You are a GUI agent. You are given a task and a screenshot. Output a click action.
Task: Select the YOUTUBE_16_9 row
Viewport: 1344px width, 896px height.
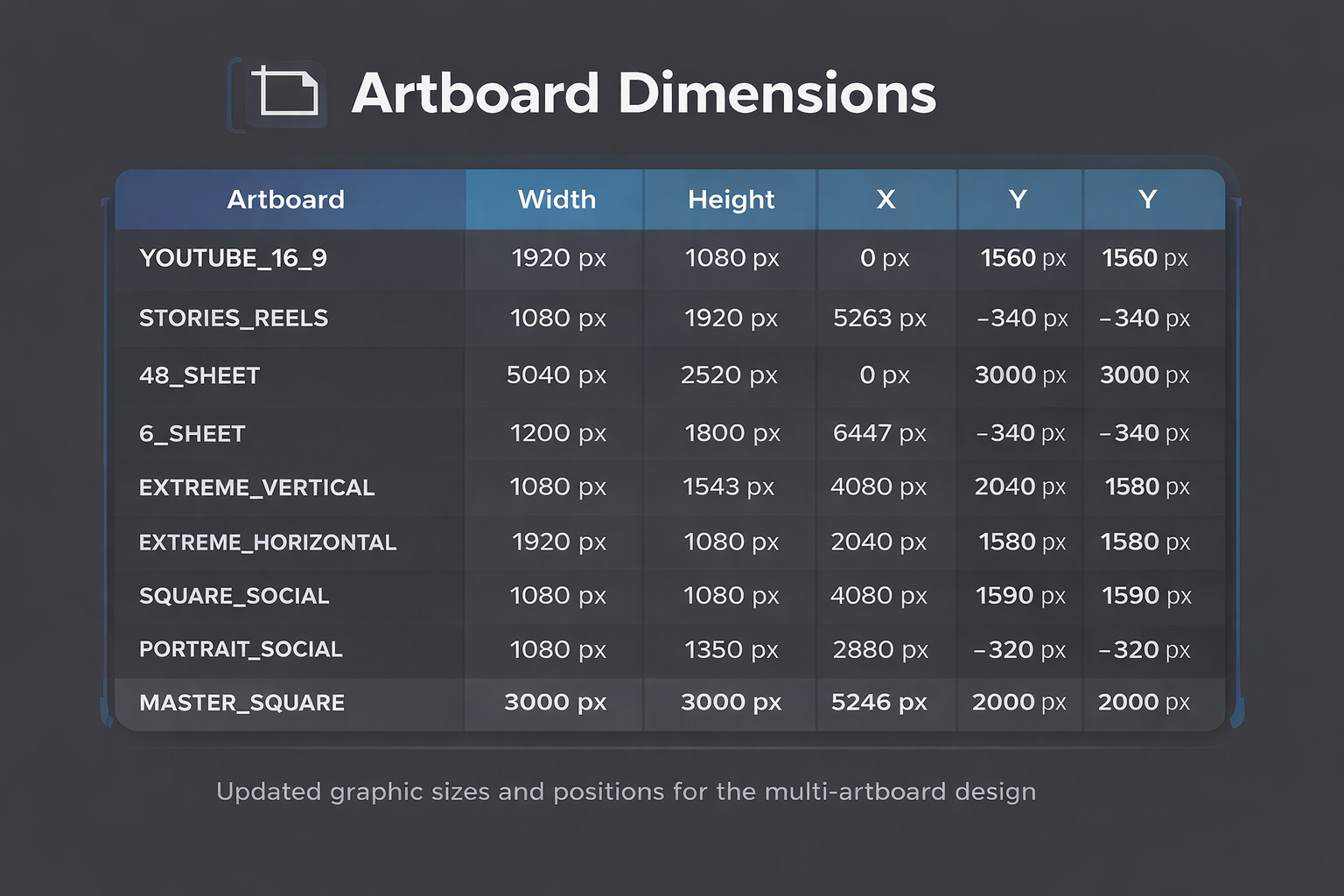(x=525, y=259)
